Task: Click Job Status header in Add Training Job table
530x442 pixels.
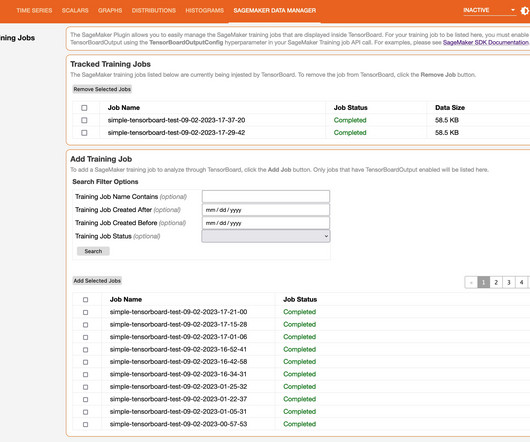Action: (x=300, y=299)
